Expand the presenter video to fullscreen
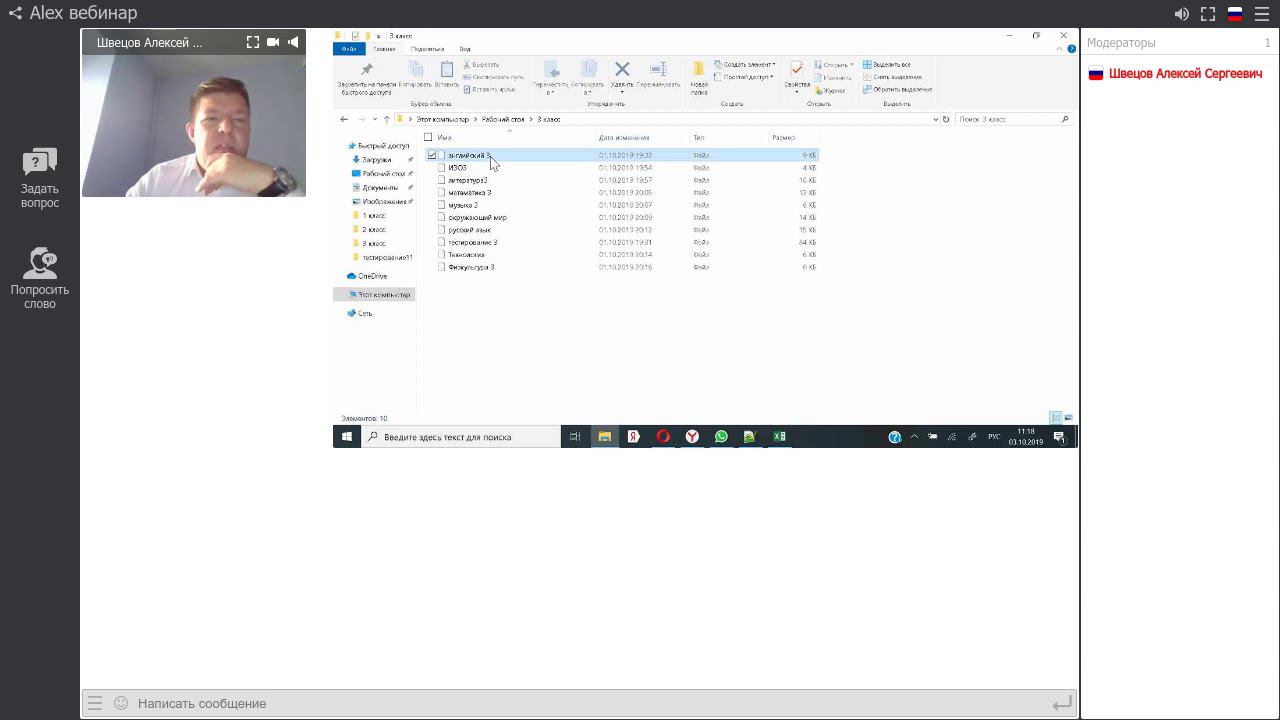Screen dimensions: 1280x720 tap(253, 42)
